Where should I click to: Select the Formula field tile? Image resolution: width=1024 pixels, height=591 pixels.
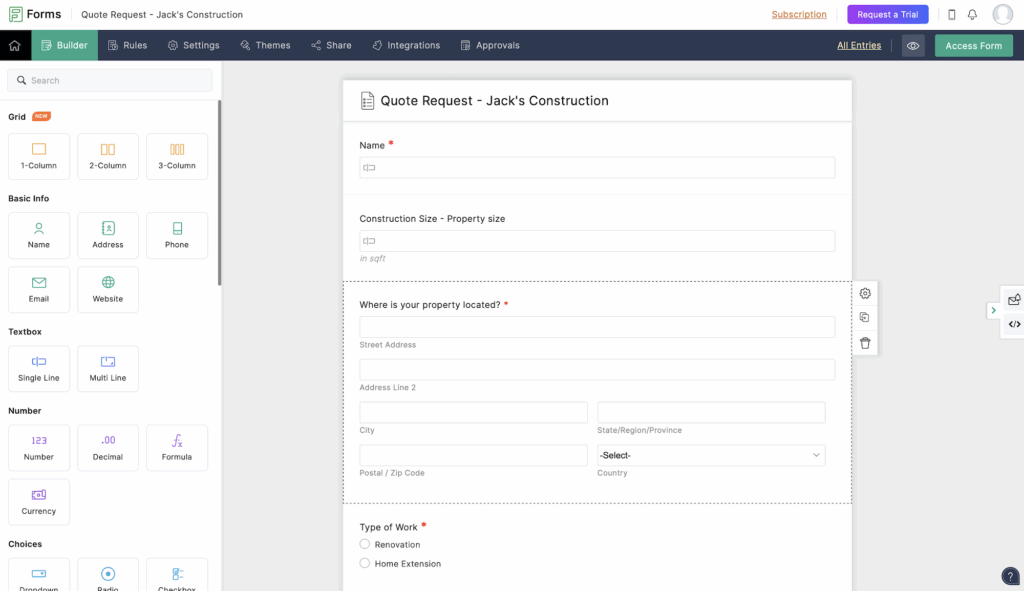click(x=177, y=448)
